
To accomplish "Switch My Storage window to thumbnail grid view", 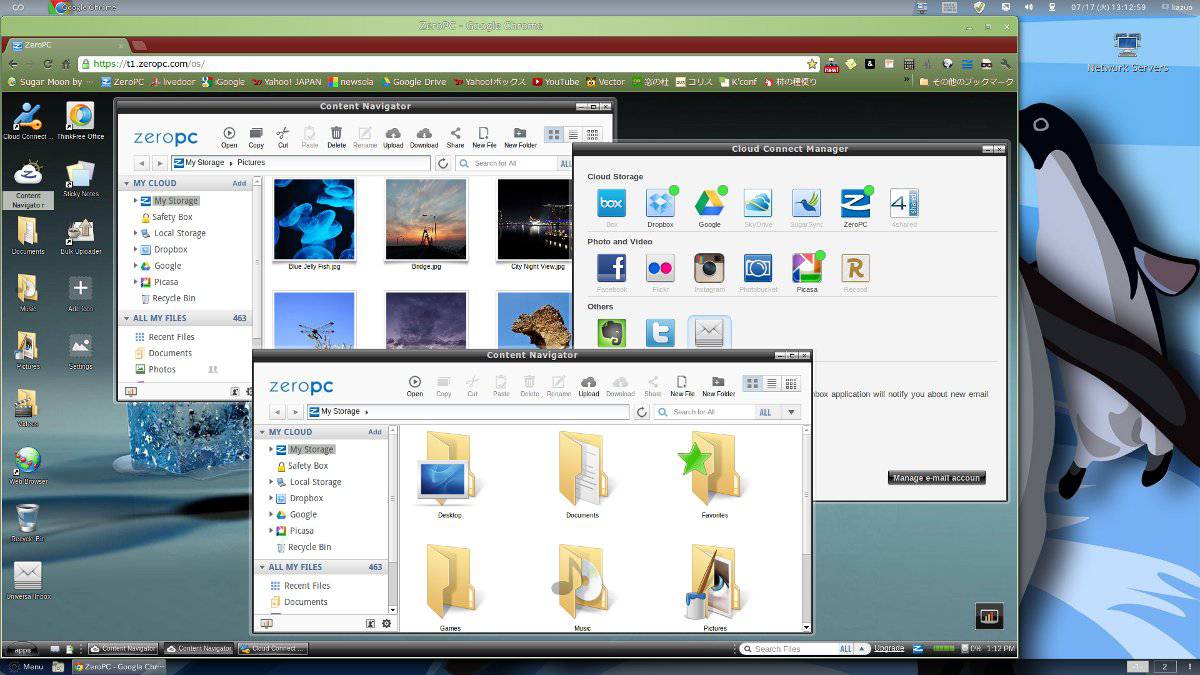I will [x=753, y=384].
